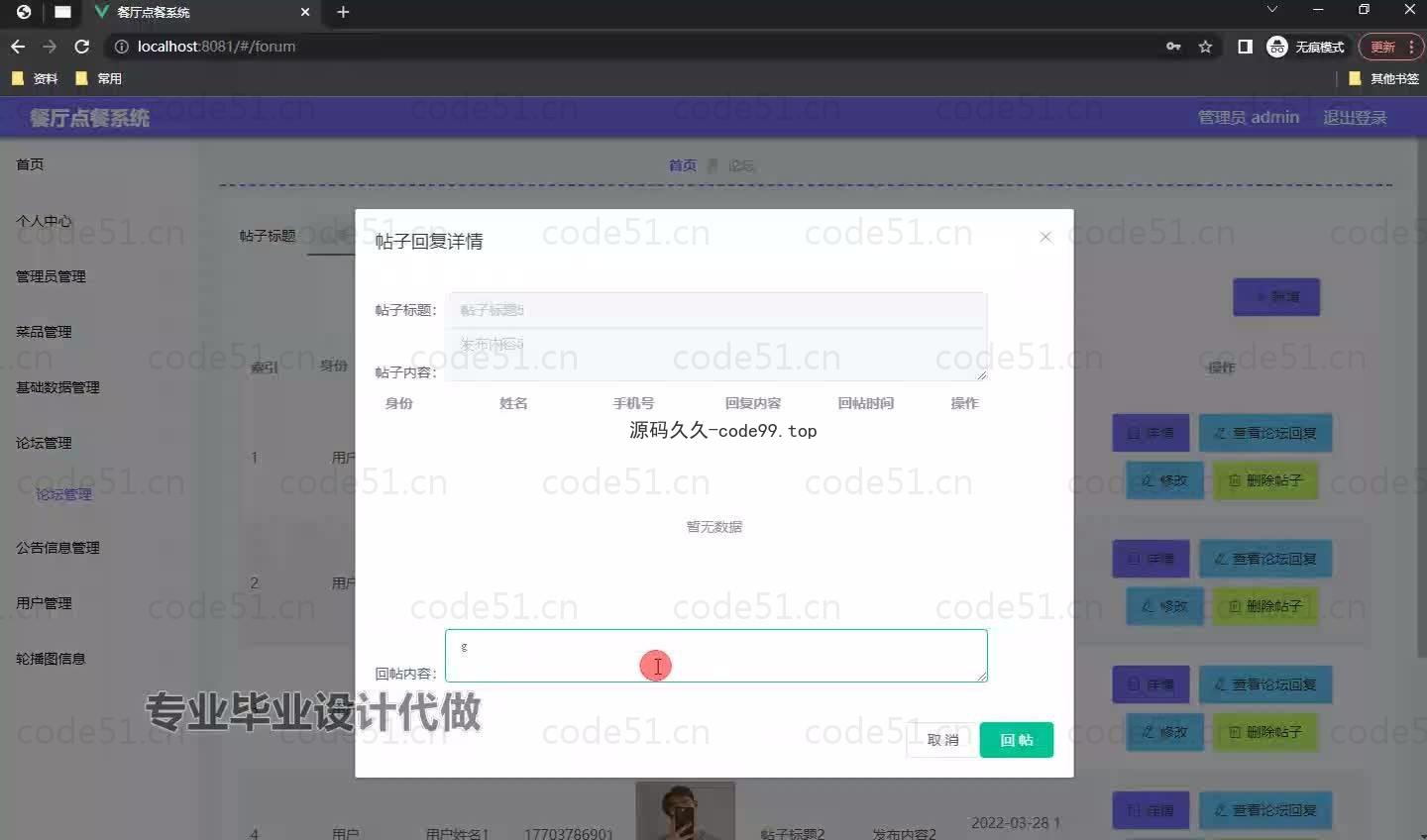Close the 帖子回复详情 dialog

point(1045,237)
